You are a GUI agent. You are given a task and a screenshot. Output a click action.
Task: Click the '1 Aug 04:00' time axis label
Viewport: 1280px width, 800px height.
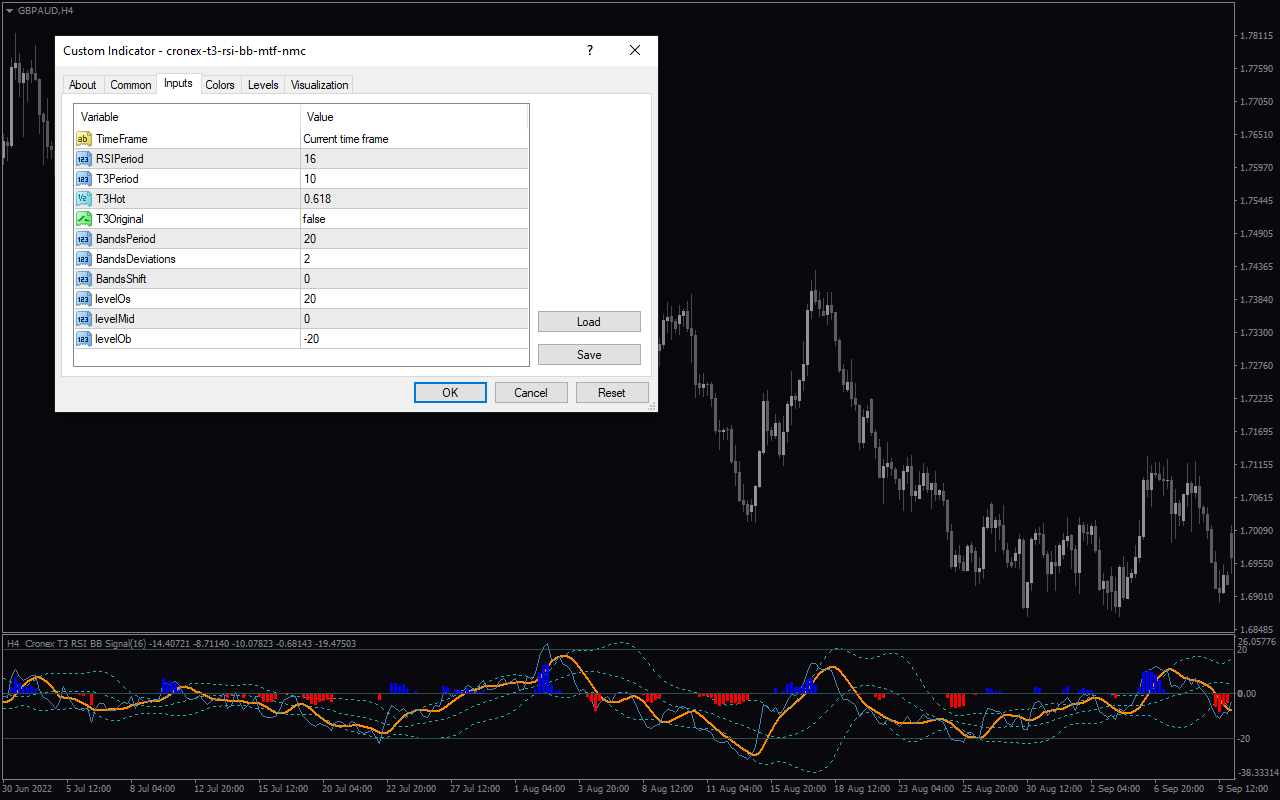538,789
